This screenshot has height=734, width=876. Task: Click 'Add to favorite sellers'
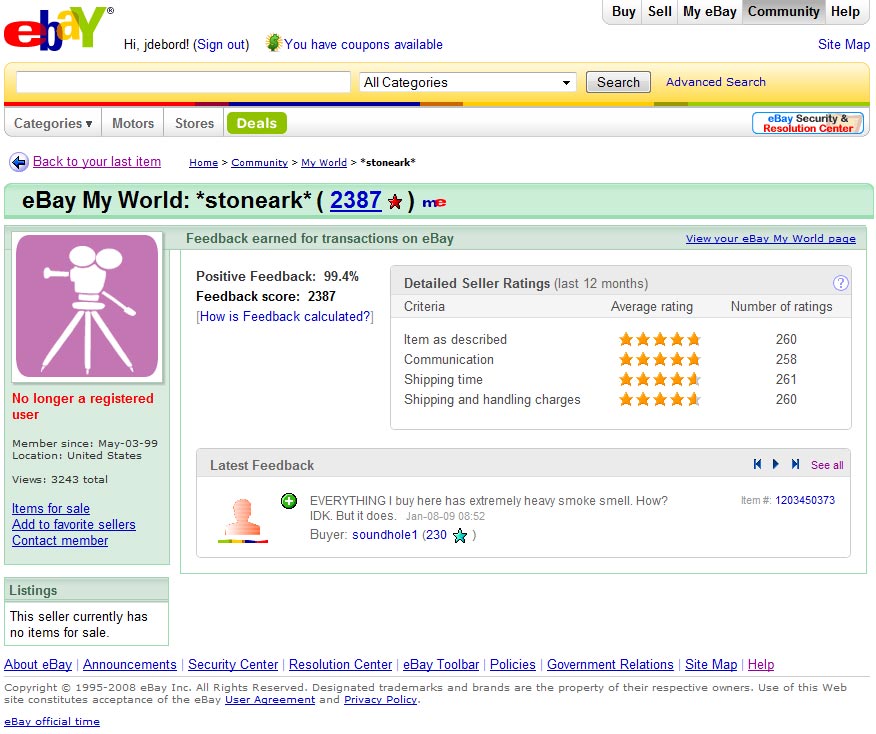(74, 525)
